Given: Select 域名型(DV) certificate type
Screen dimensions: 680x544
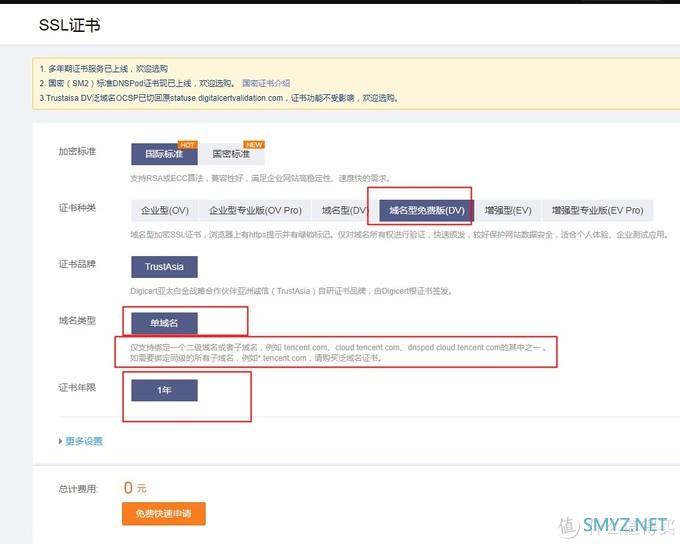Looking at the screenshot, I should [x=344, y=211].
